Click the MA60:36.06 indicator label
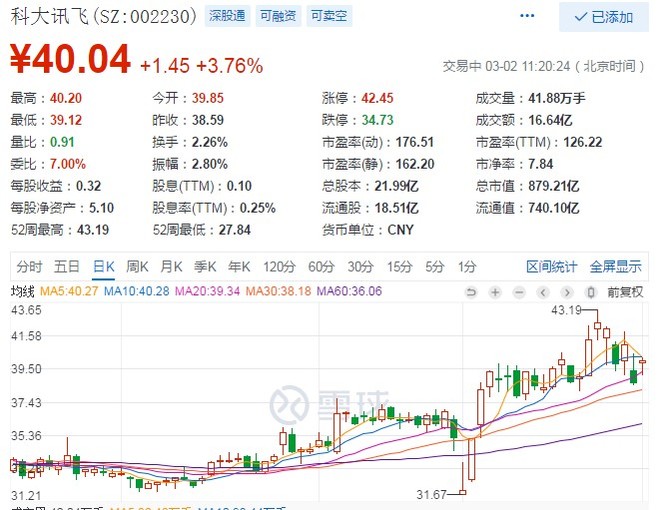The image size is (660, 510). 349,291
